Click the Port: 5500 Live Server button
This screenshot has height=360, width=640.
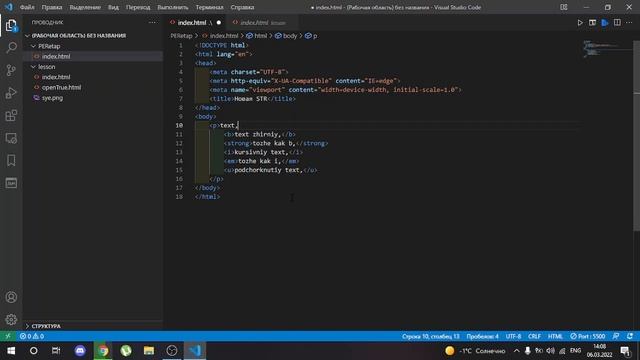click(x=588, y=336)
